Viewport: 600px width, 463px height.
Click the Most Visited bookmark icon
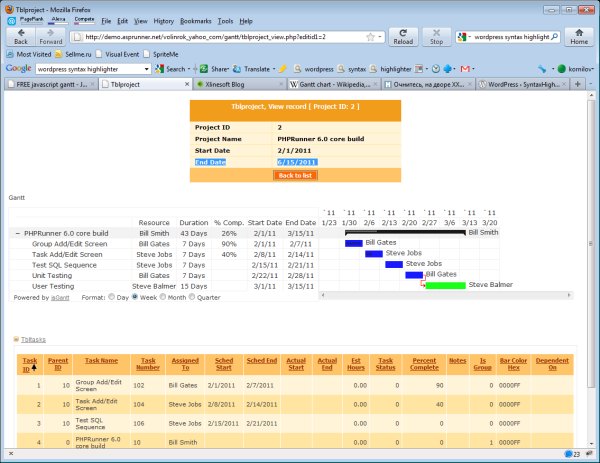coord(10,54)
